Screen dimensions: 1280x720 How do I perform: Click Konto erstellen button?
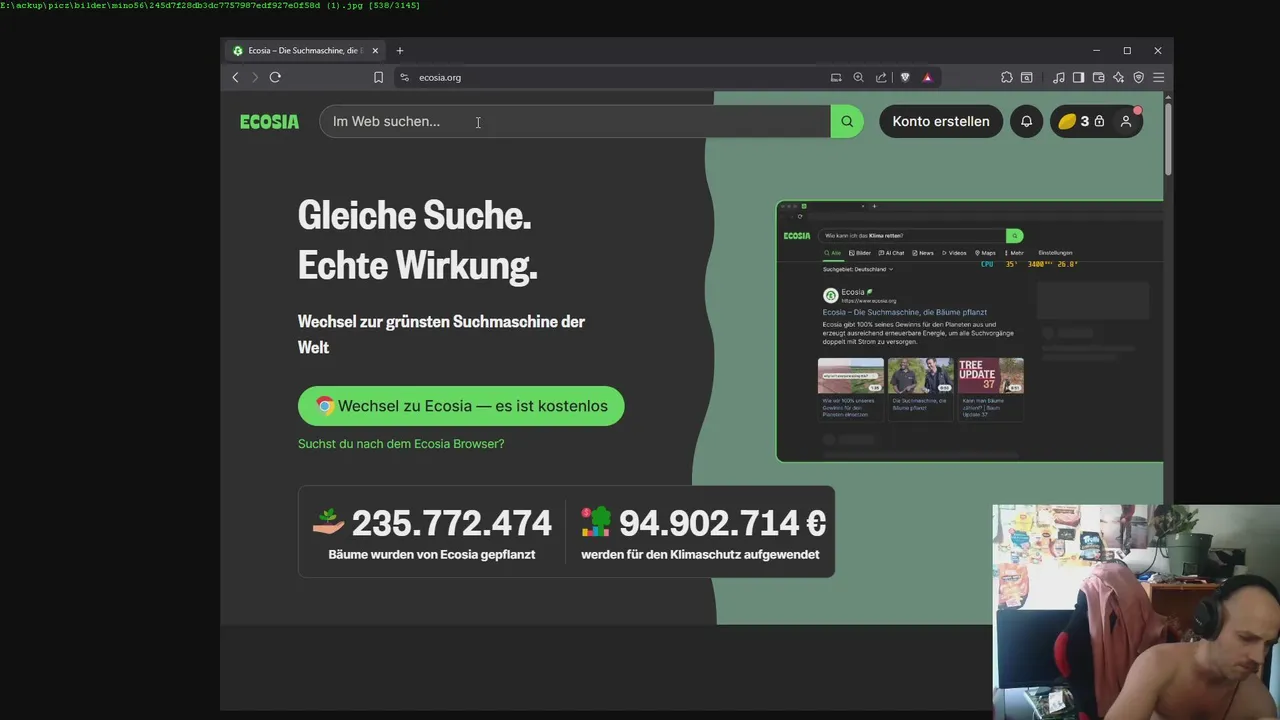tap(941, 121)
